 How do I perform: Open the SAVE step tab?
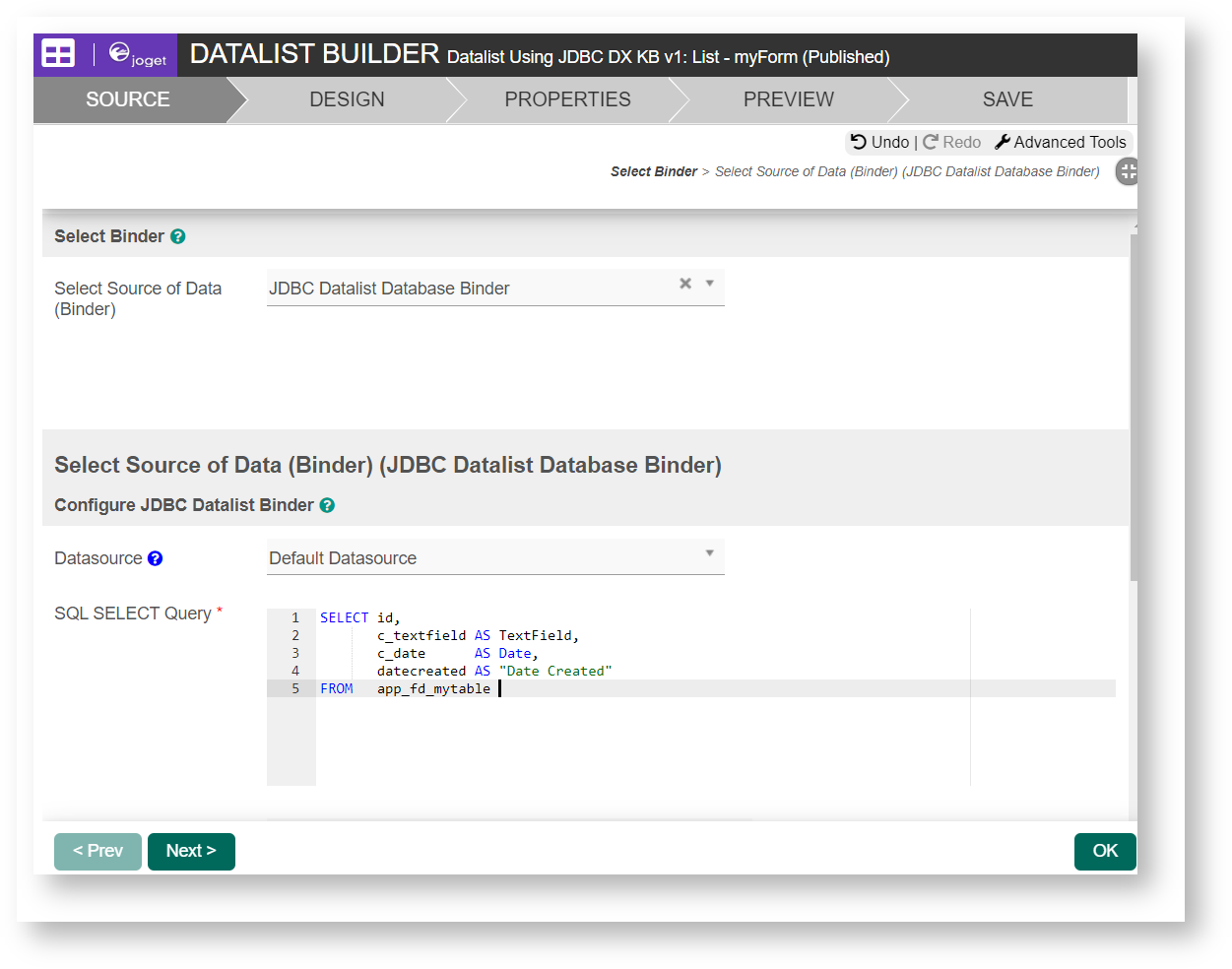pyautogui.click(x=1007, y=99)
